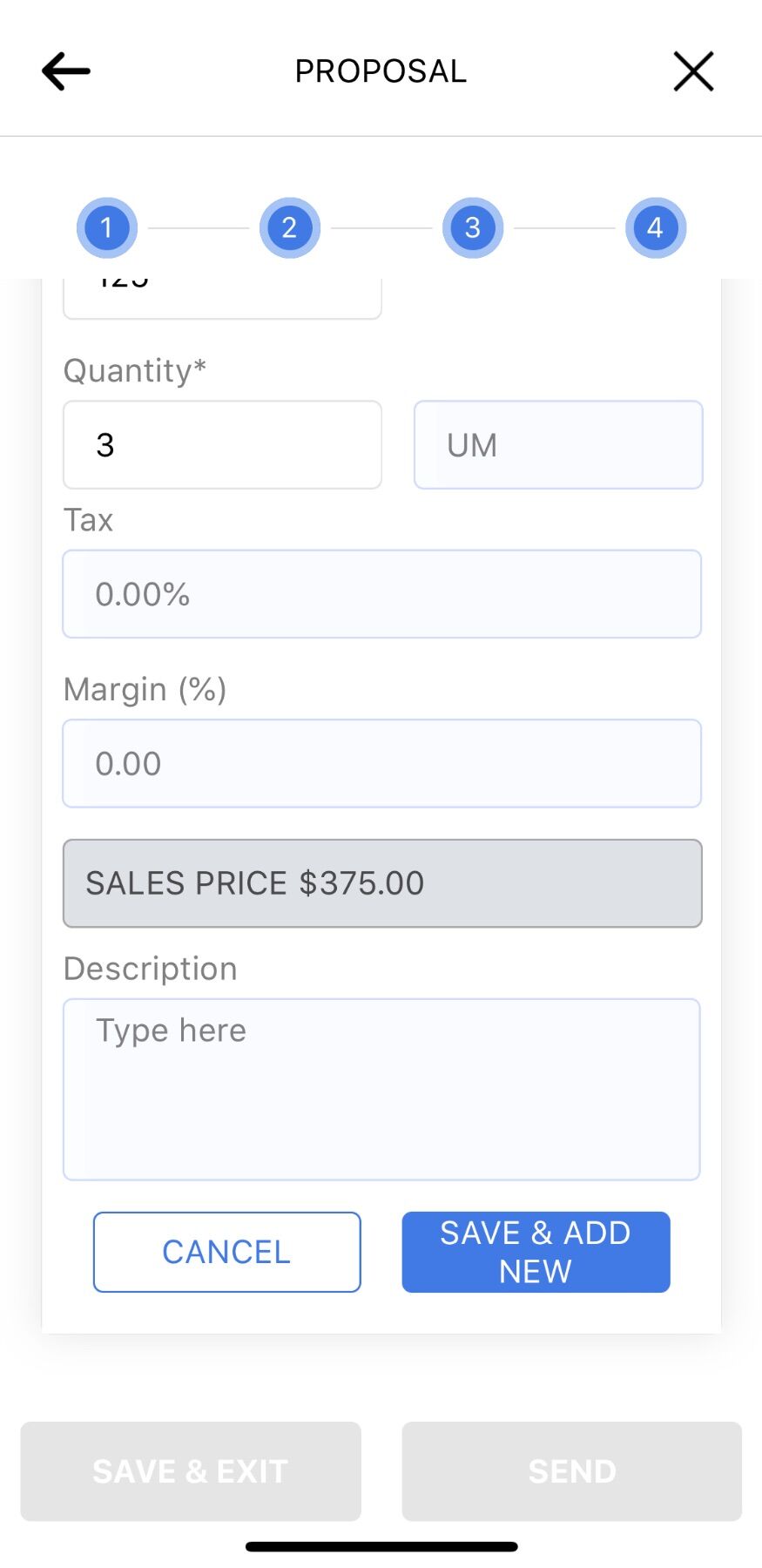This screenshot has width=762, height=1568.
Task: Focus the Quantity field showing 3
Action: click(222, 445)
